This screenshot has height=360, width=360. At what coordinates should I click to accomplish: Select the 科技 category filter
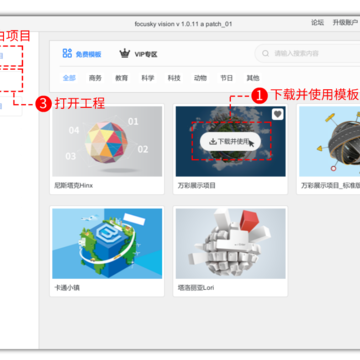coord(174,78)
